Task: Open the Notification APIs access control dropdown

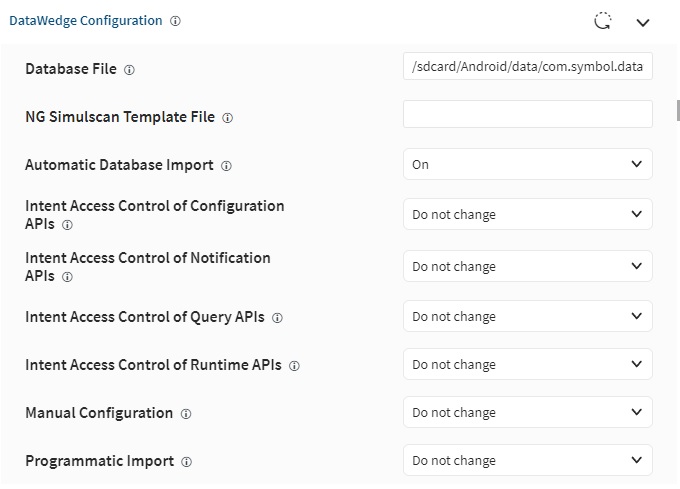Action: [x=527, y=266]
